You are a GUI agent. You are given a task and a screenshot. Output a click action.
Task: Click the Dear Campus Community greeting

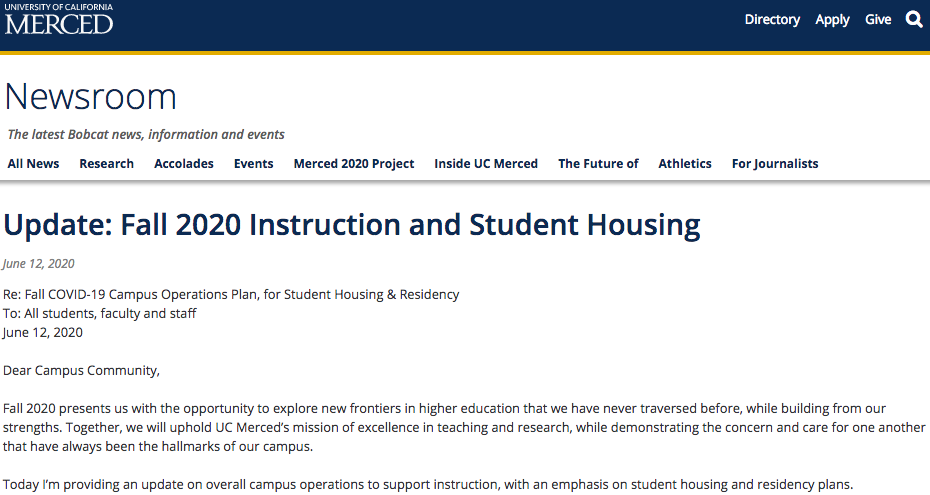tap(81, 371)
